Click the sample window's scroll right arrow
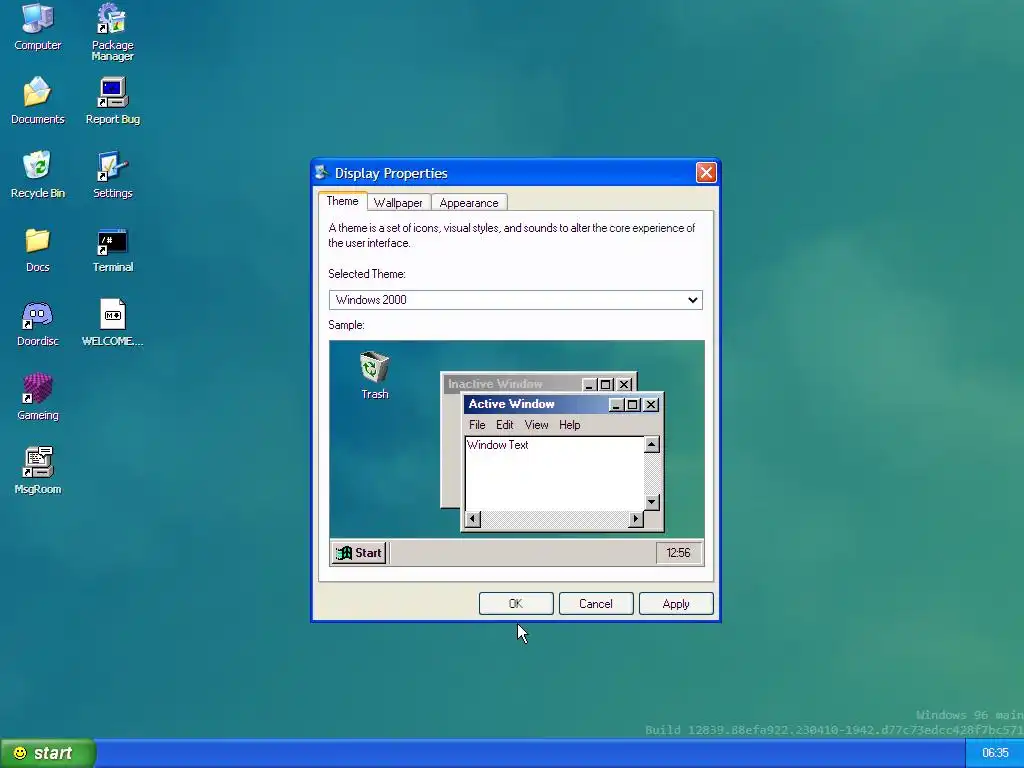Screen dimensions: 1024x768 click(x=635, y=519)
